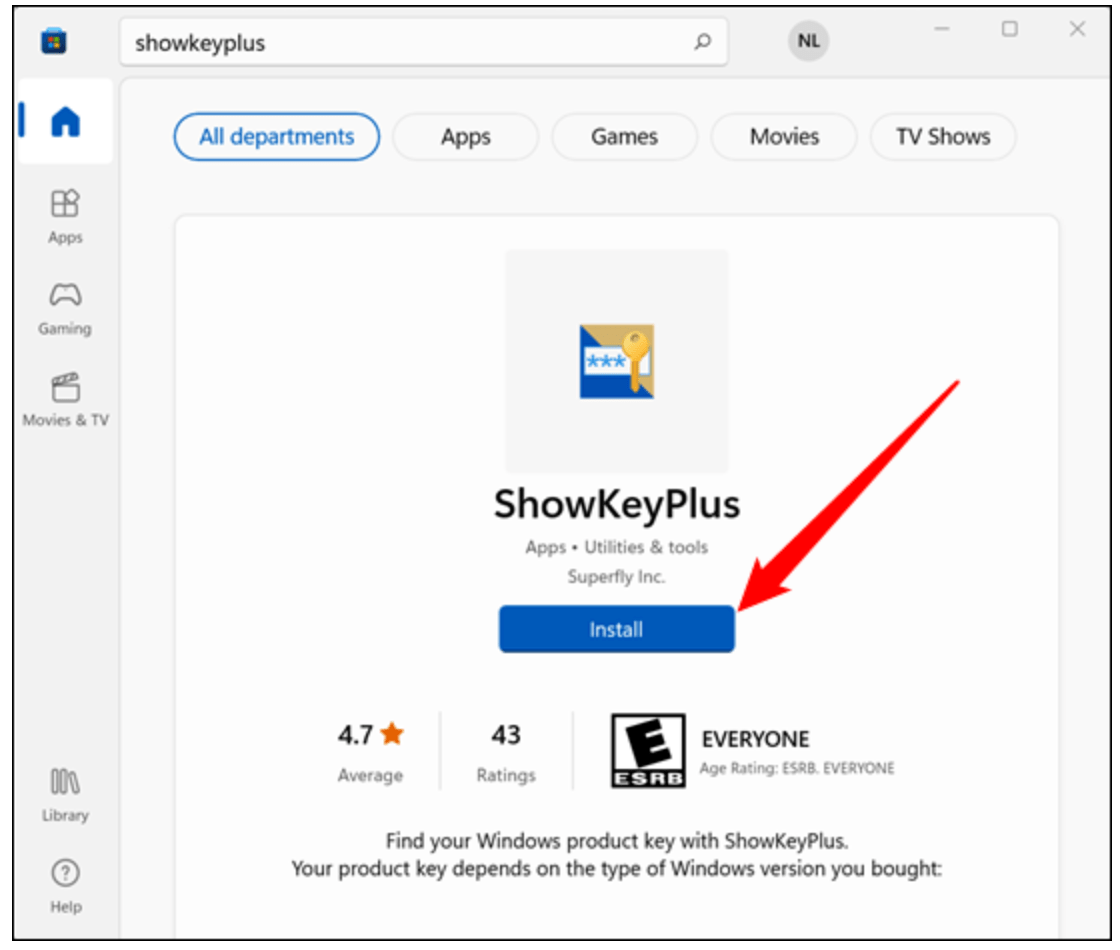Image resolution: width=1120 pixels, height=950 pixels.
Task: Minimize the Microsoft Store window
Action: (942, 29)
